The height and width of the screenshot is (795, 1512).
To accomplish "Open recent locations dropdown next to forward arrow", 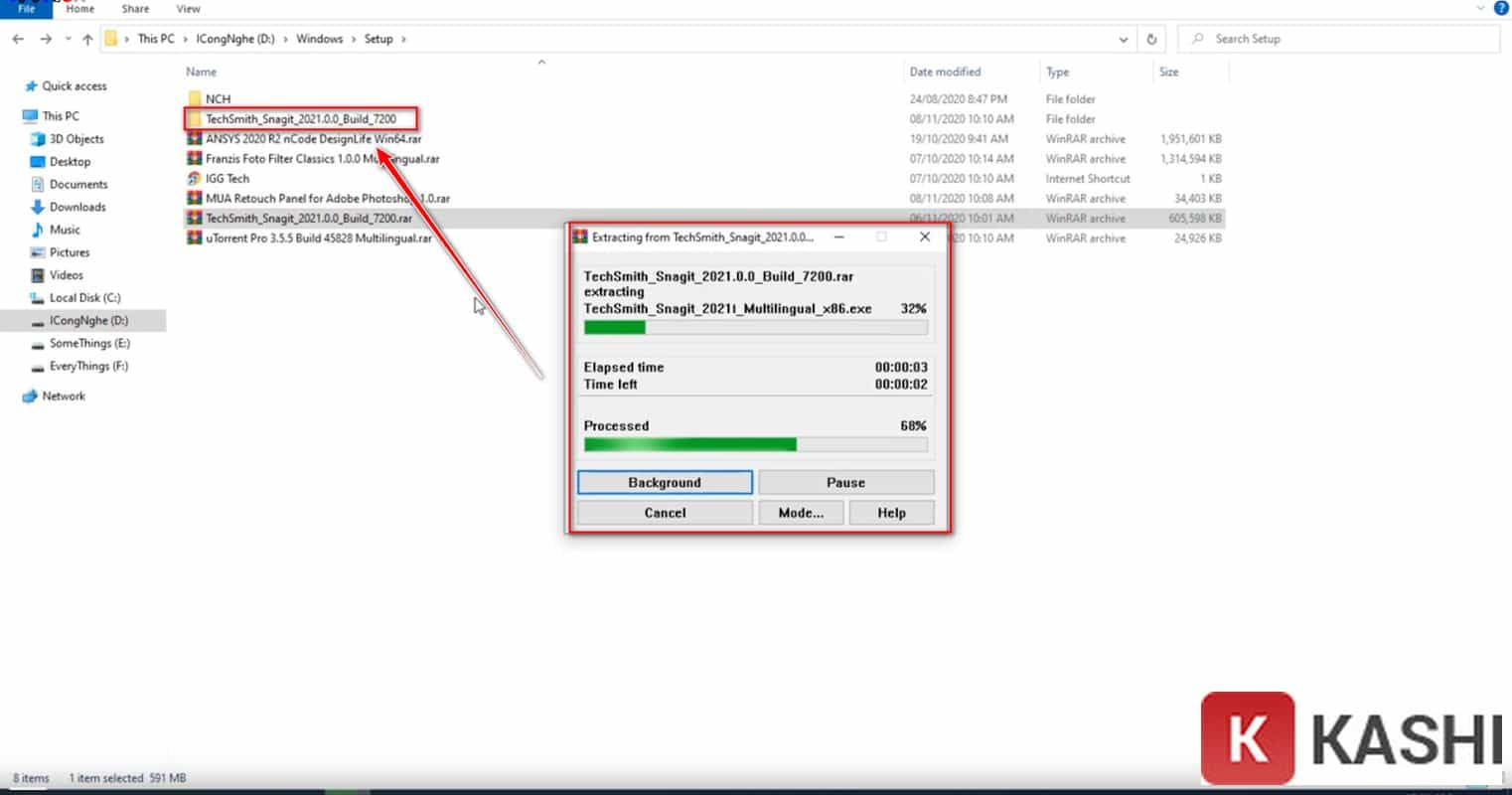I will (x=68, y=39).
